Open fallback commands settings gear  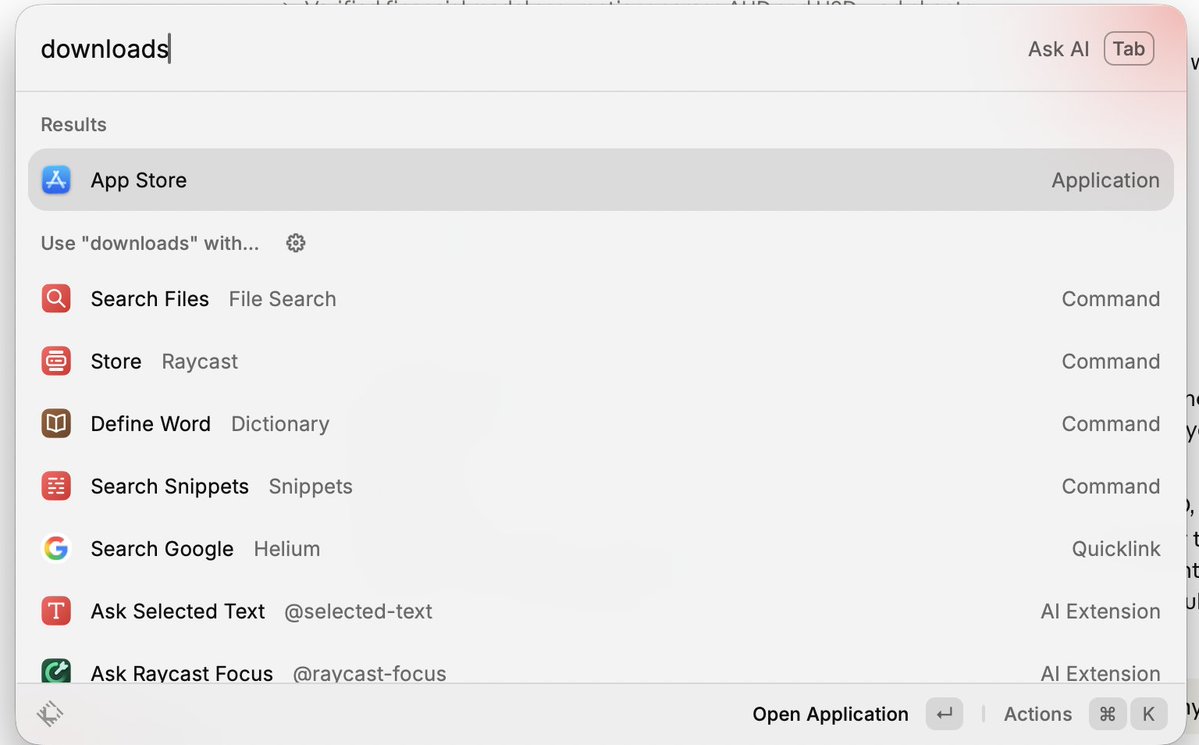tap(296, 243)
